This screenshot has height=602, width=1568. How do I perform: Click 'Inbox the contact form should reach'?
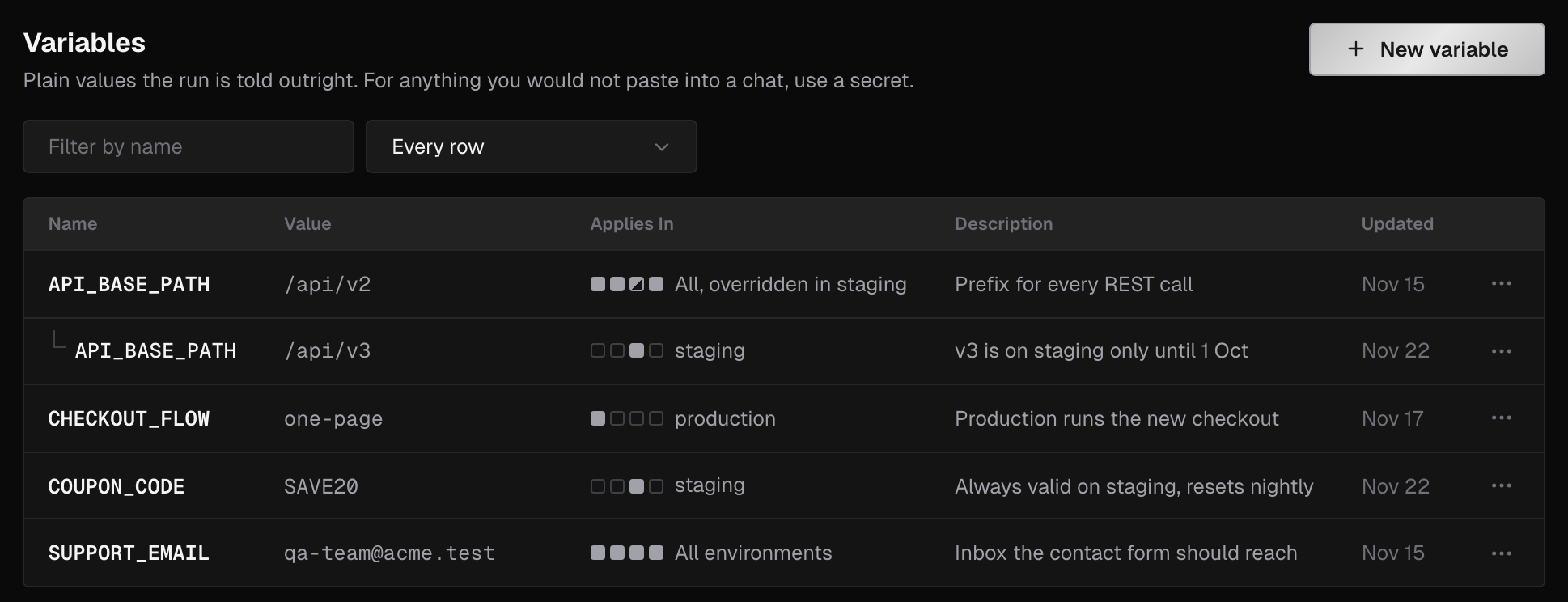(1125, 553)
